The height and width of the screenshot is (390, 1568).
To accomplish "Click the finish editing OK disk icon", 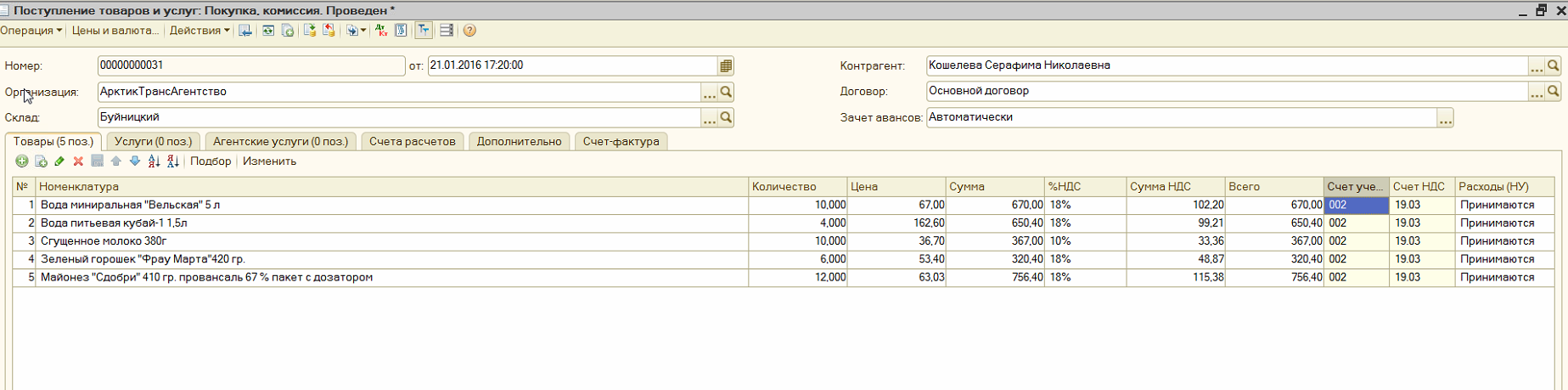I will [x=98, y=161].
